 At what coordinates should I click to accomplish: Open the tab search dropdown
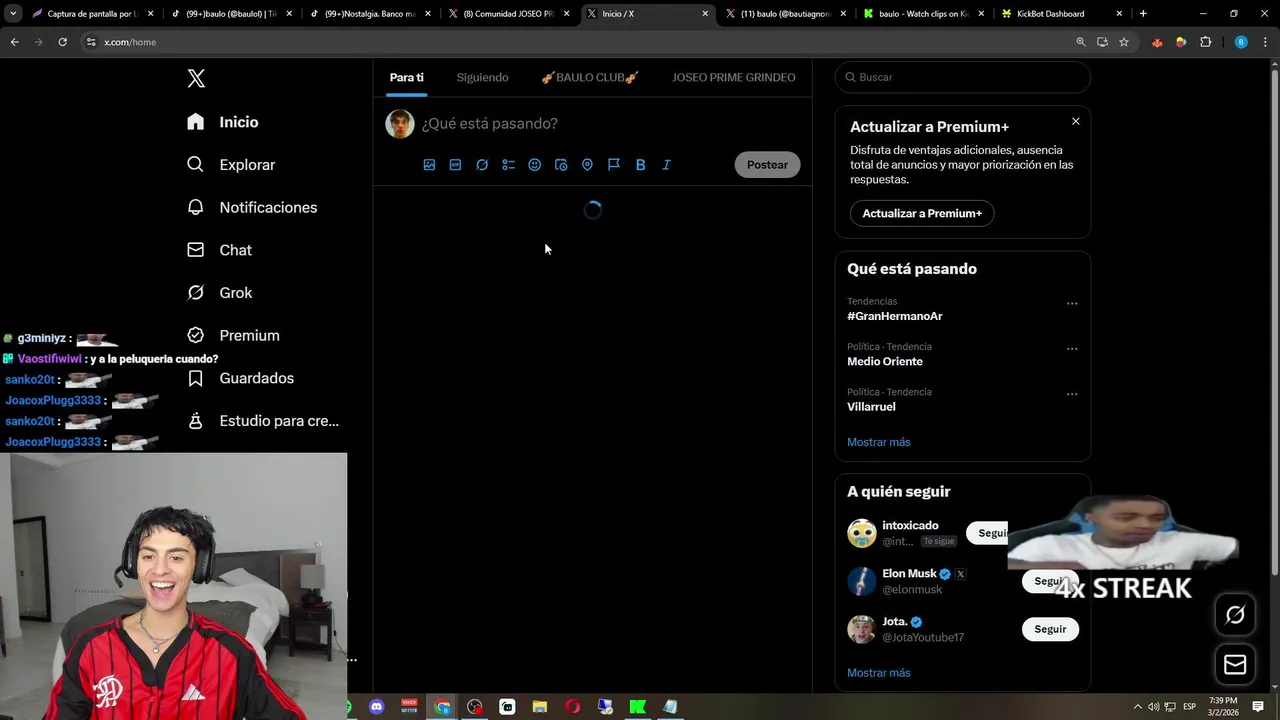tap(13, 14)
